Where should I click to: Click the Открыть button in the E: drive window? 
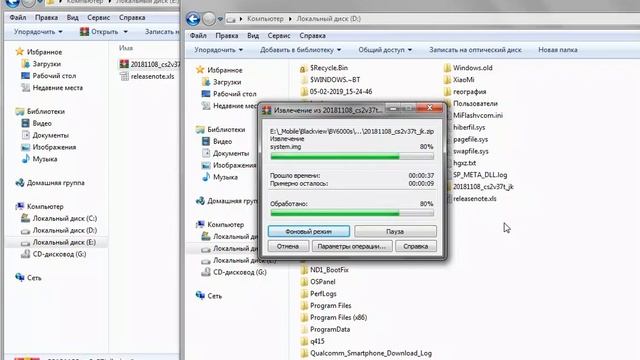99,31
